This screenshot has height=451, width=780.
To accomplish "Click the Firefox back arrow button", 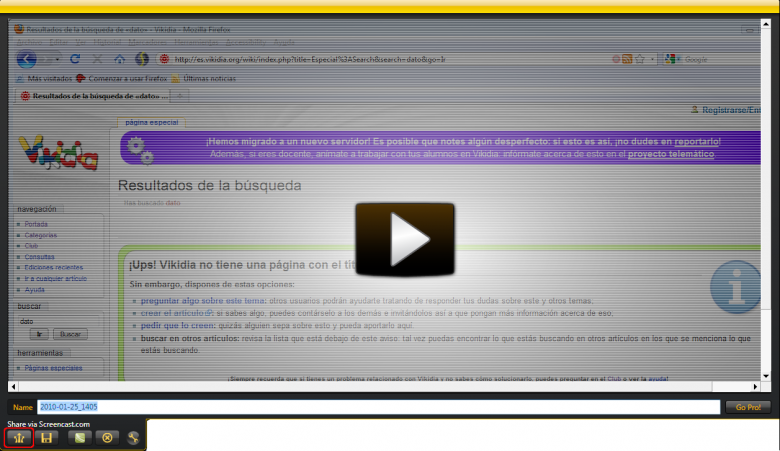I will [30, 60].
